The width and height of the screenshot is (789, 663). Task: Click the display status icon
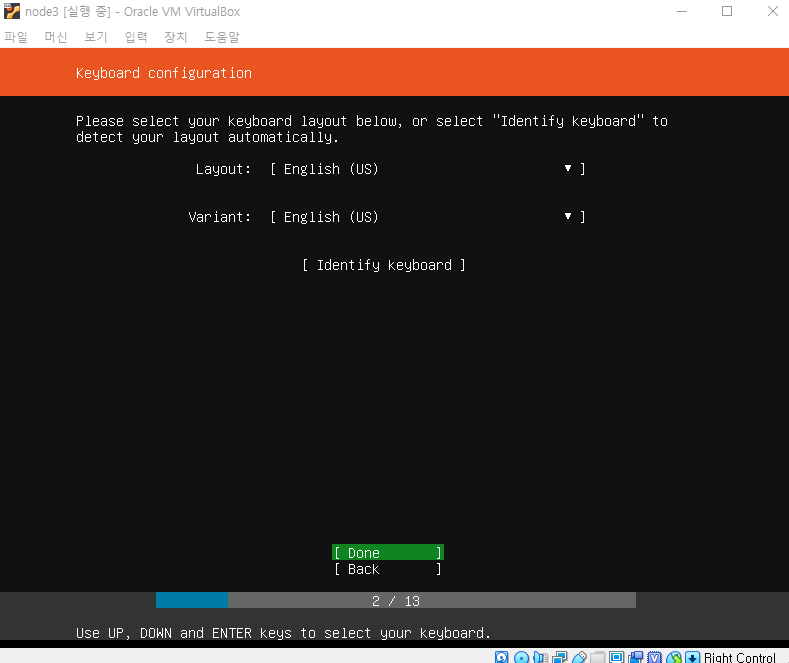[616, 657]
